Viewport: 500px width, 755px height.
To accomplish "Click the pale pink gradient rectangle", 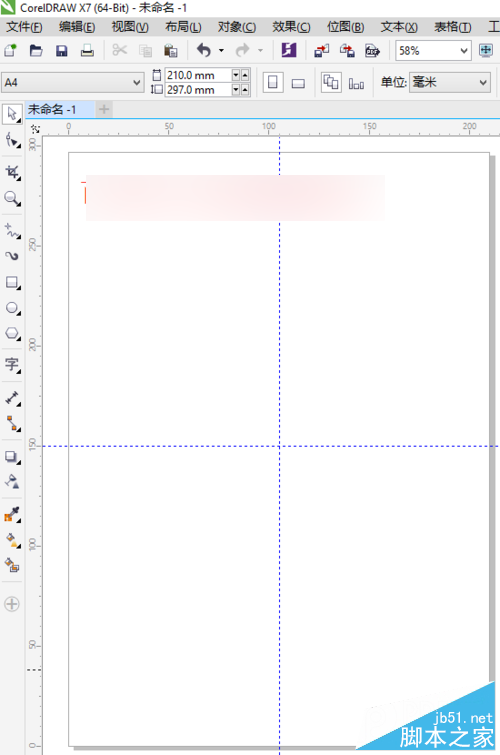I will (235, 198).
